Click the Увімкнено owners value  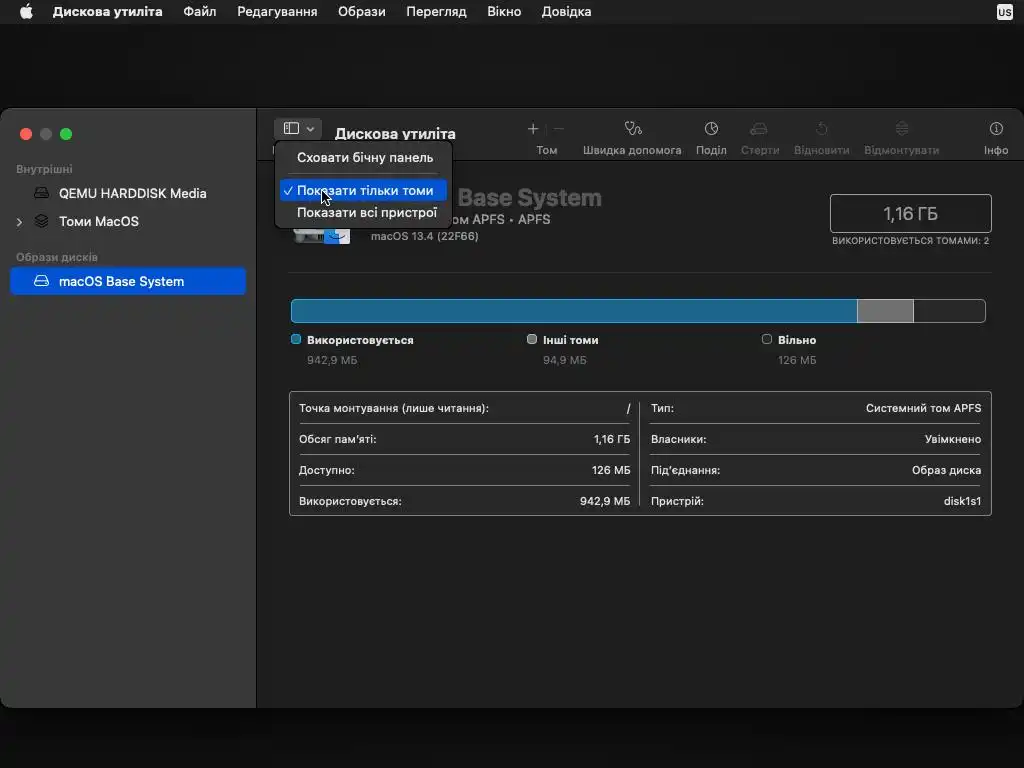pos(953,440)
